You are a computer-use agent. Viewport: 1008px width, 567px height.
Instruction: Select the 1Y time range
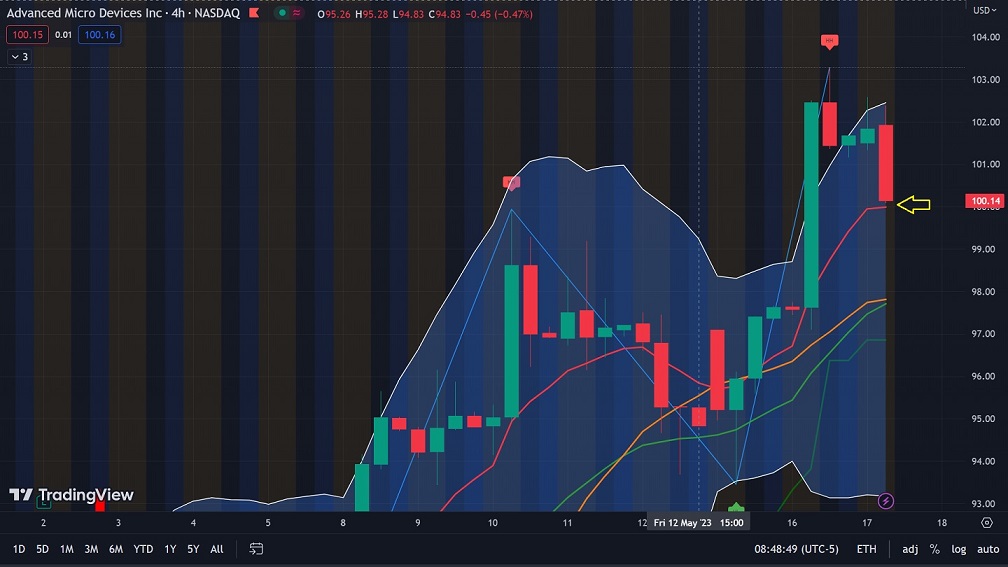[x=170, y=549]
